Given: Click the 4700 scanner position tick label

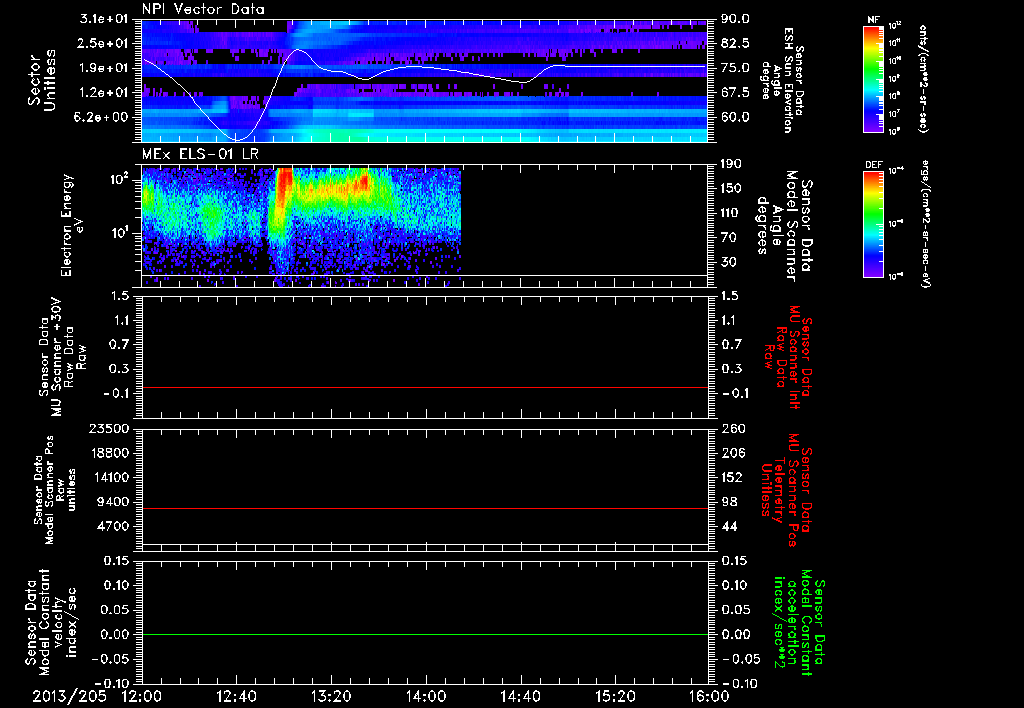Looking at the screenshot, I should [x=115, y=526].
